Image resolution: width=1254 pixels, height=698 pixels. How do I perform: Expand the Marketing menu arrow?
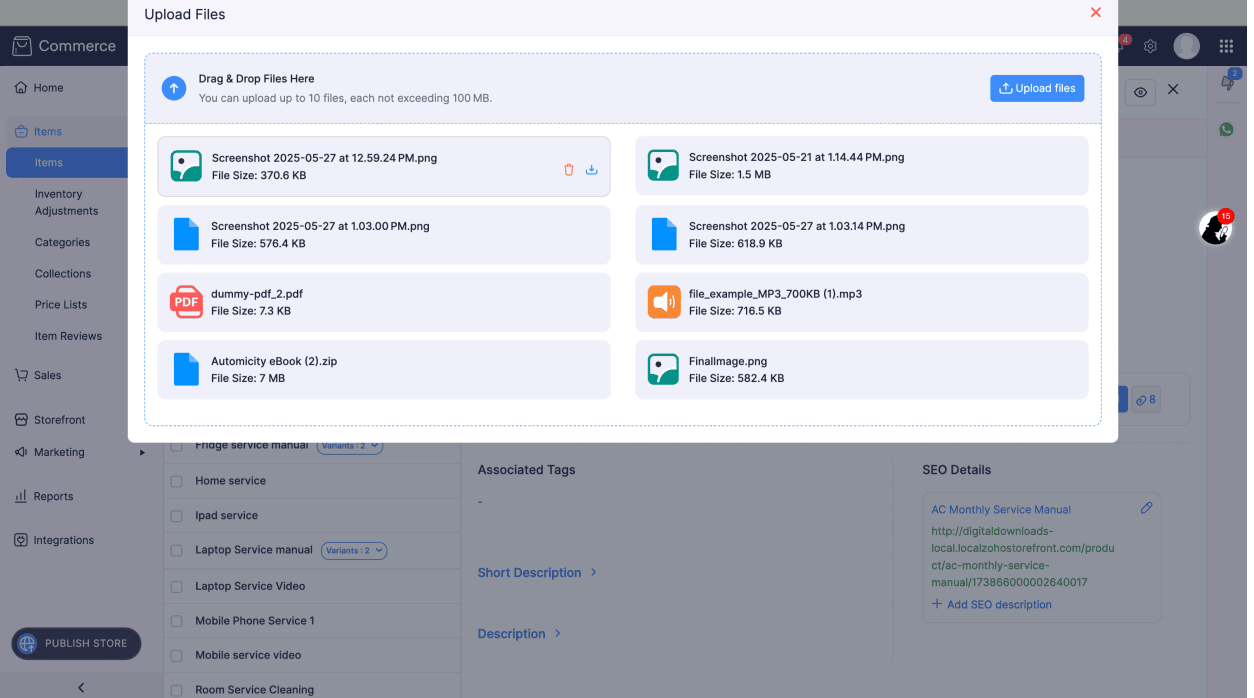click(142, 453)
